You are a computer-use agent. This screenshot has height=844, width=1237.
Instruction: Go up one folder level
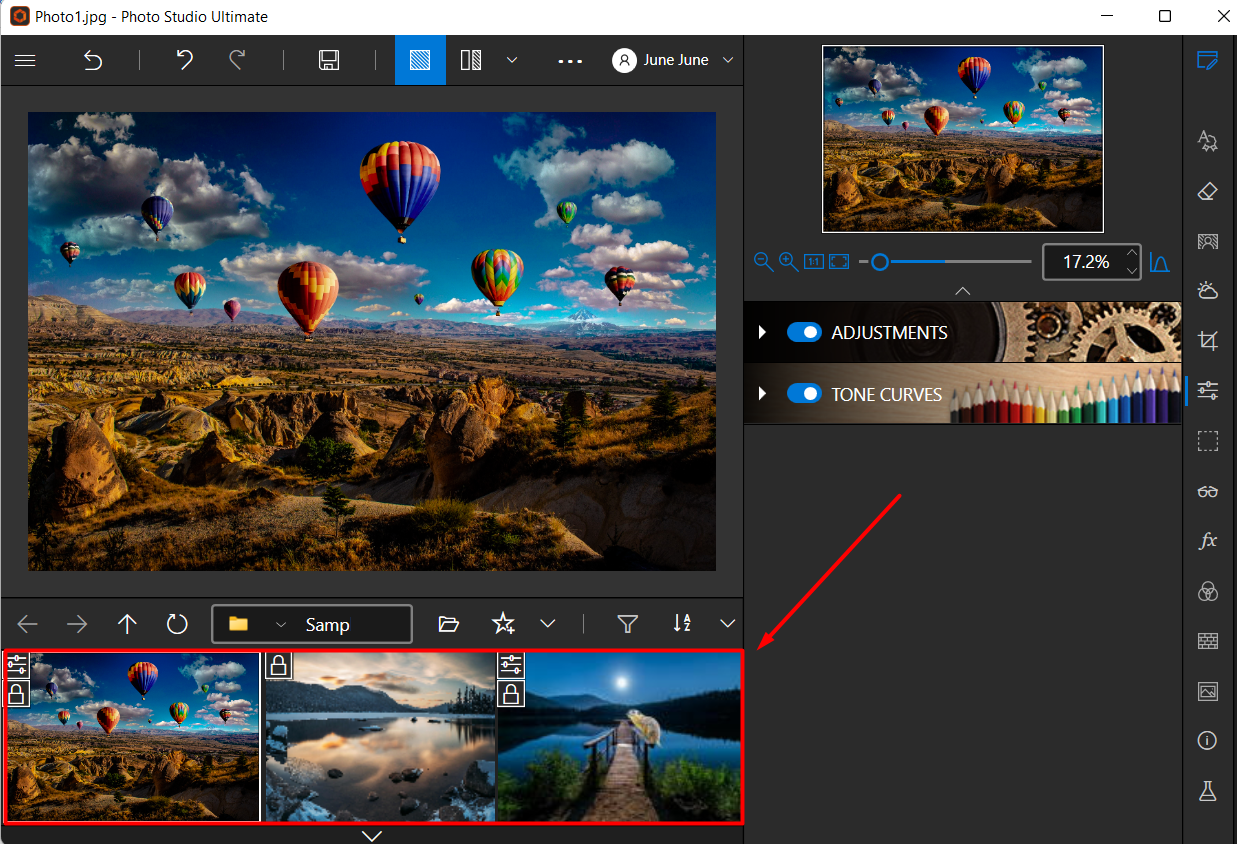127,624
